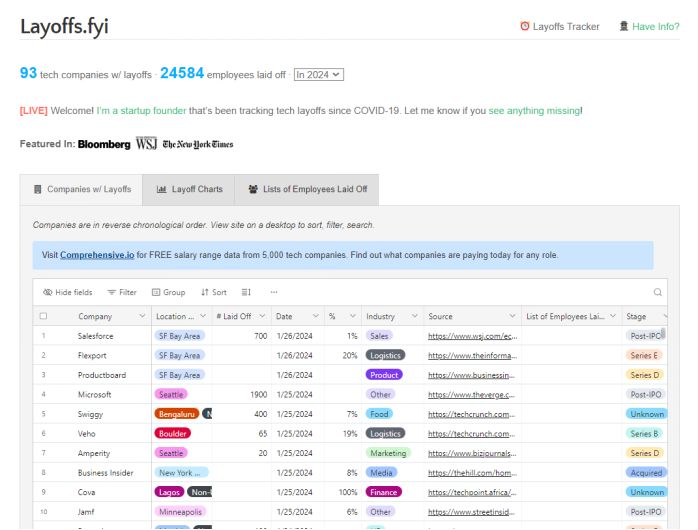This screenshot has width=698, height=530.
Task: Open Salesforce wsj.com source link
Action: click(x=472, y=336)
